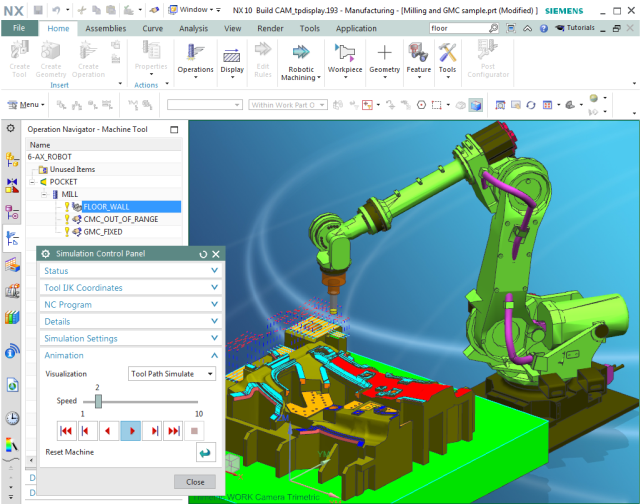Open the clock History sidebar icon

pos(12,418)
